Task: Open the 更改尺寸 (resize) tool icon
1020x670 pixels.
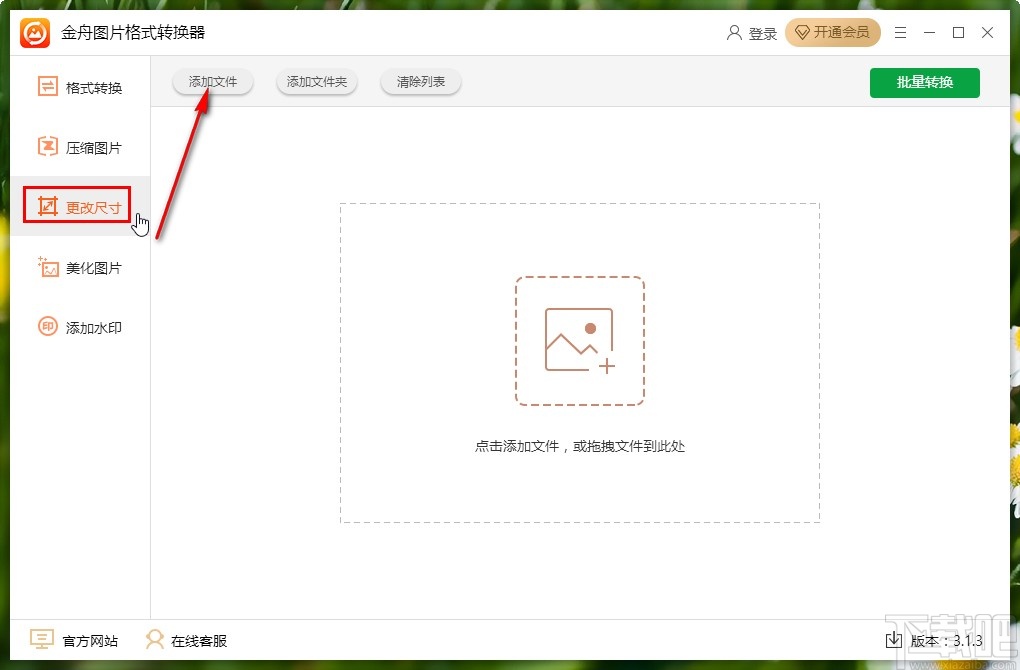Action: (46, 205)
